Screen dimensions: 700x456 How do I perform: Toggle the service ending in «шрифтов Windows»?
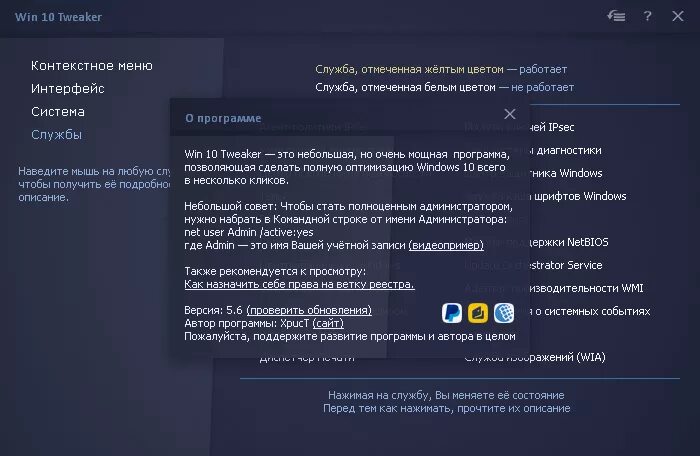point(546,196)
